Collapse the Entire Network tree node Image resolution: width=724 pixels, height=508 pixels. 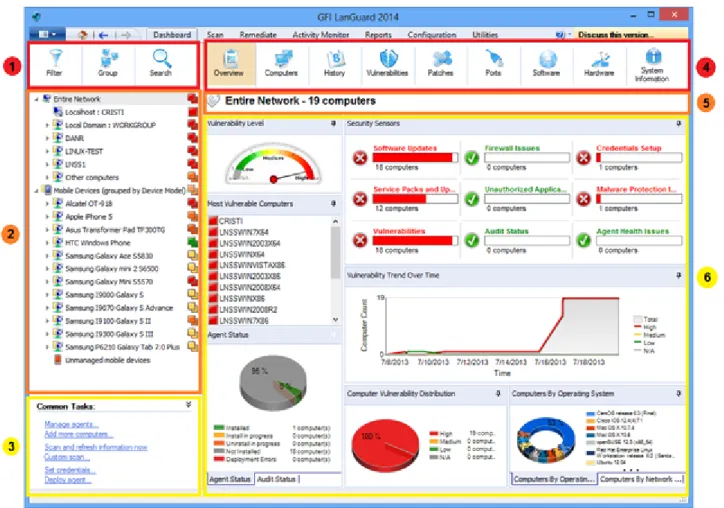36,99
